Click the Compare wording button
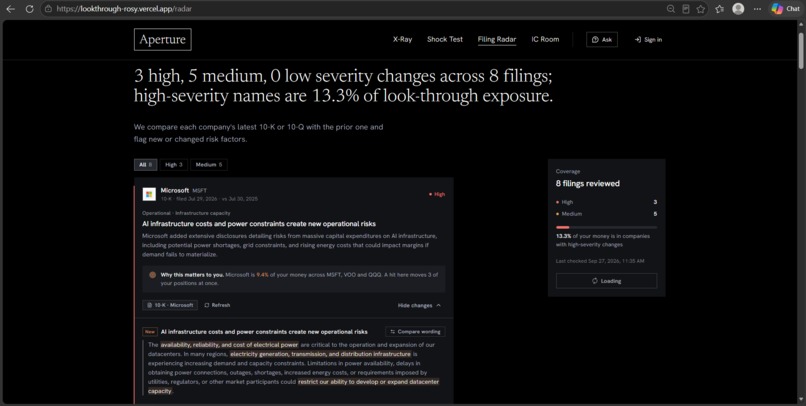Screen dimensions: 806x406 click(415, 332)
